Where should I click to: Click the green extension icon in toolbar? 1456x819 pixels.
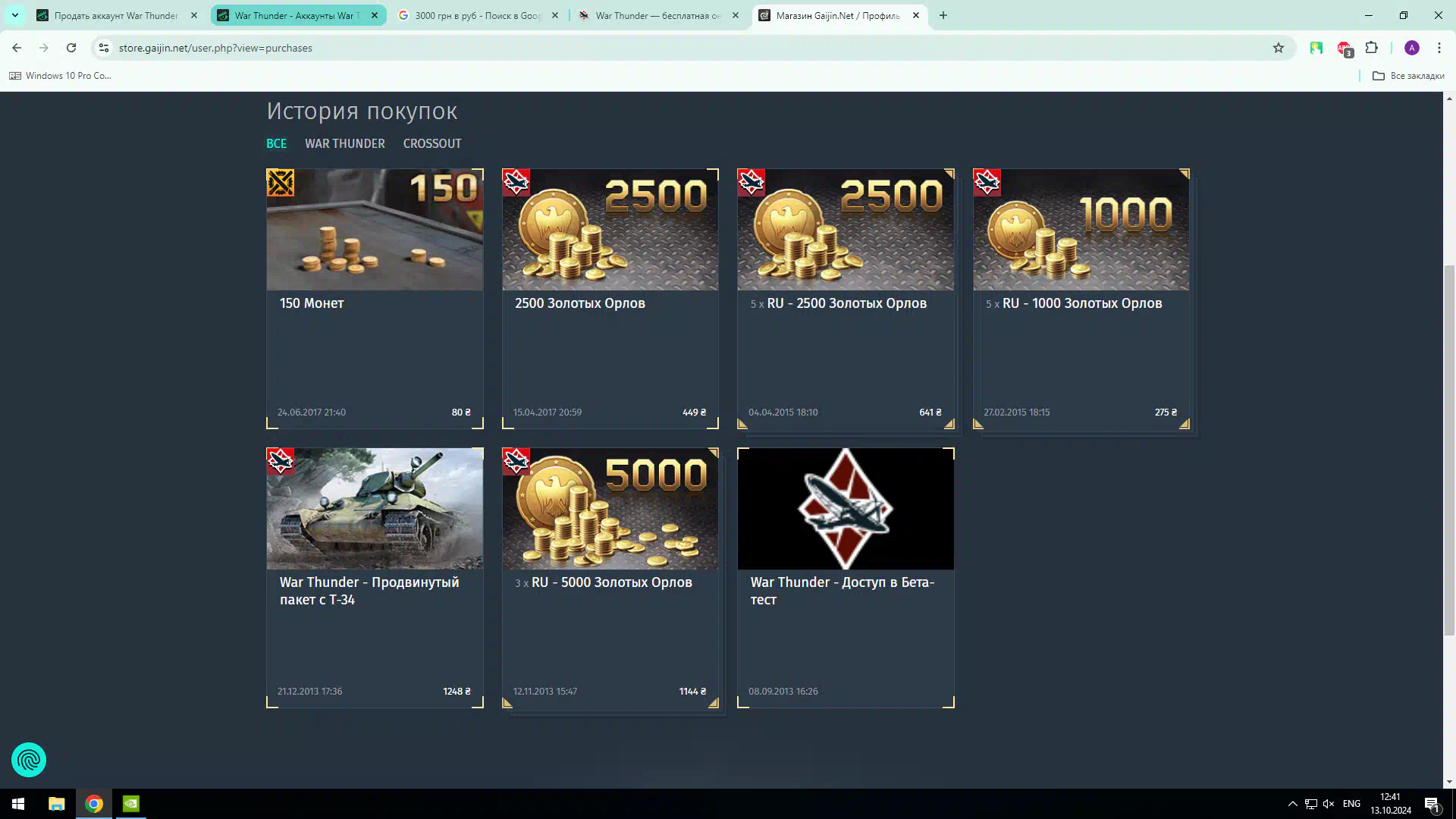click(x=1316, y=48)
